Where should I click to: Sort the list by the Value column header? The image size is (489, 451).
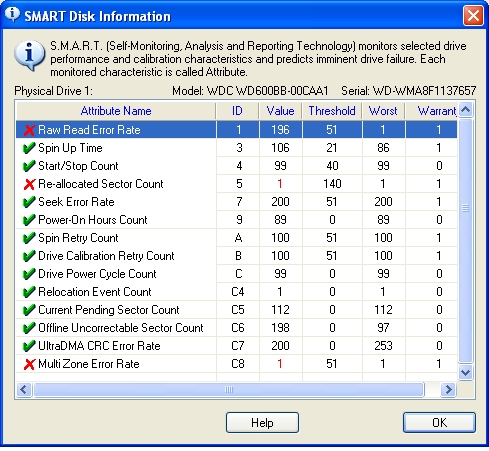(280, 111)
